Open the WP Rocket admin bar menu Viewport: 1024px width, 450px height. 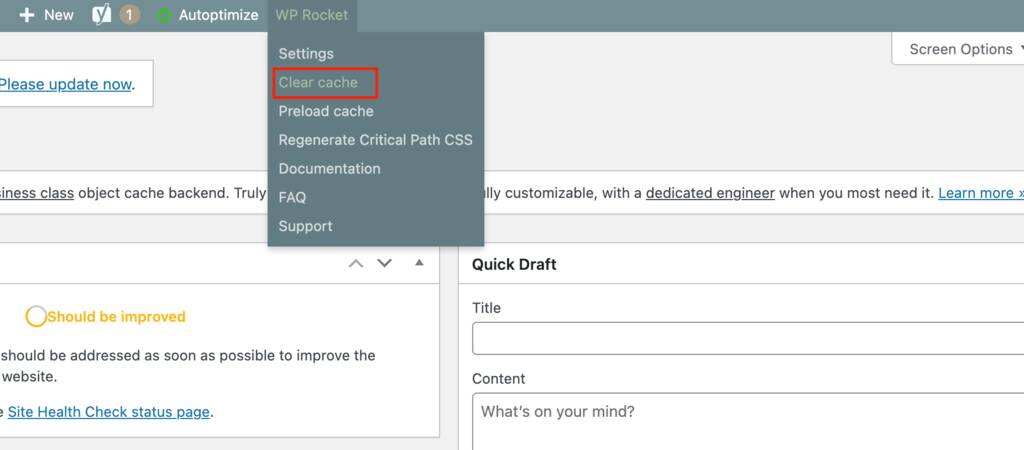coord(312,15)
